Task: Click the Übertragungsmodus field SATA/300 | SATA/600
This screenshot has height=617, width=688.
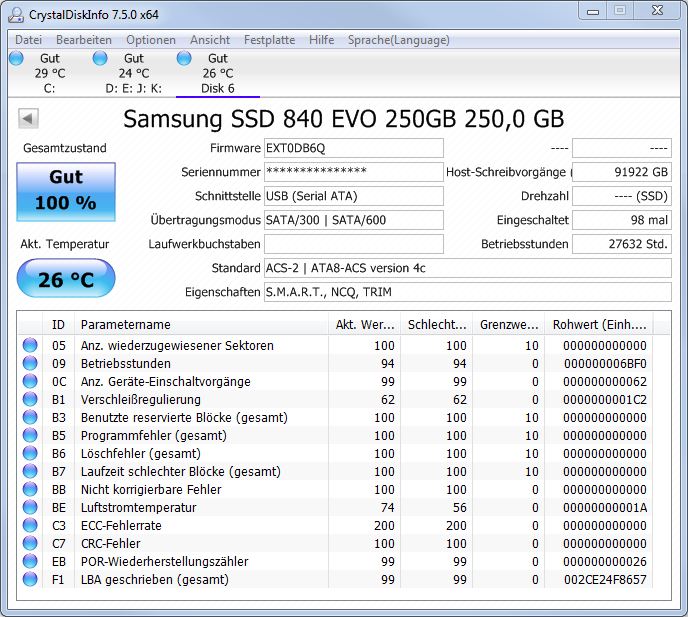Action: 354,220
